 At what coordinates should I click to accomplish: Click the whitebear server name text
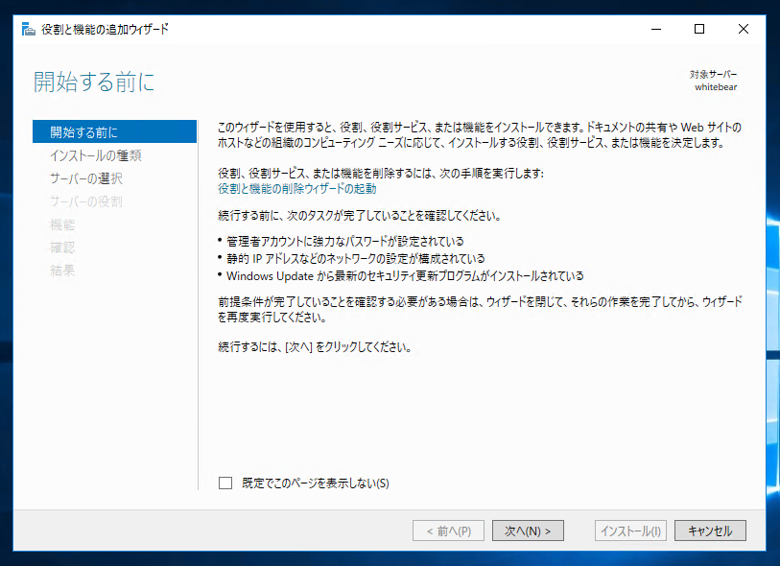716,87
